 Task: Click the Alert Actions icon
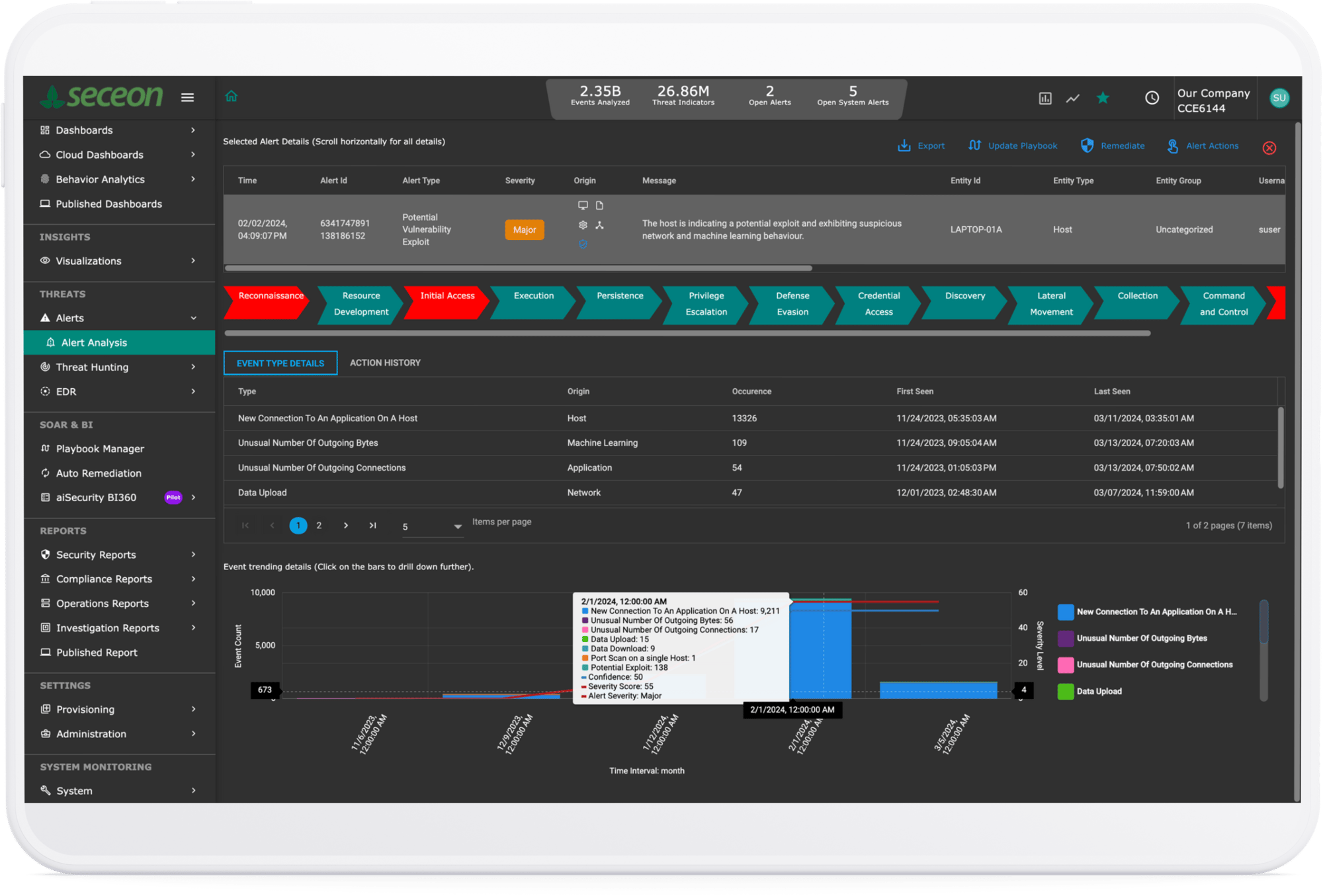1172,146
